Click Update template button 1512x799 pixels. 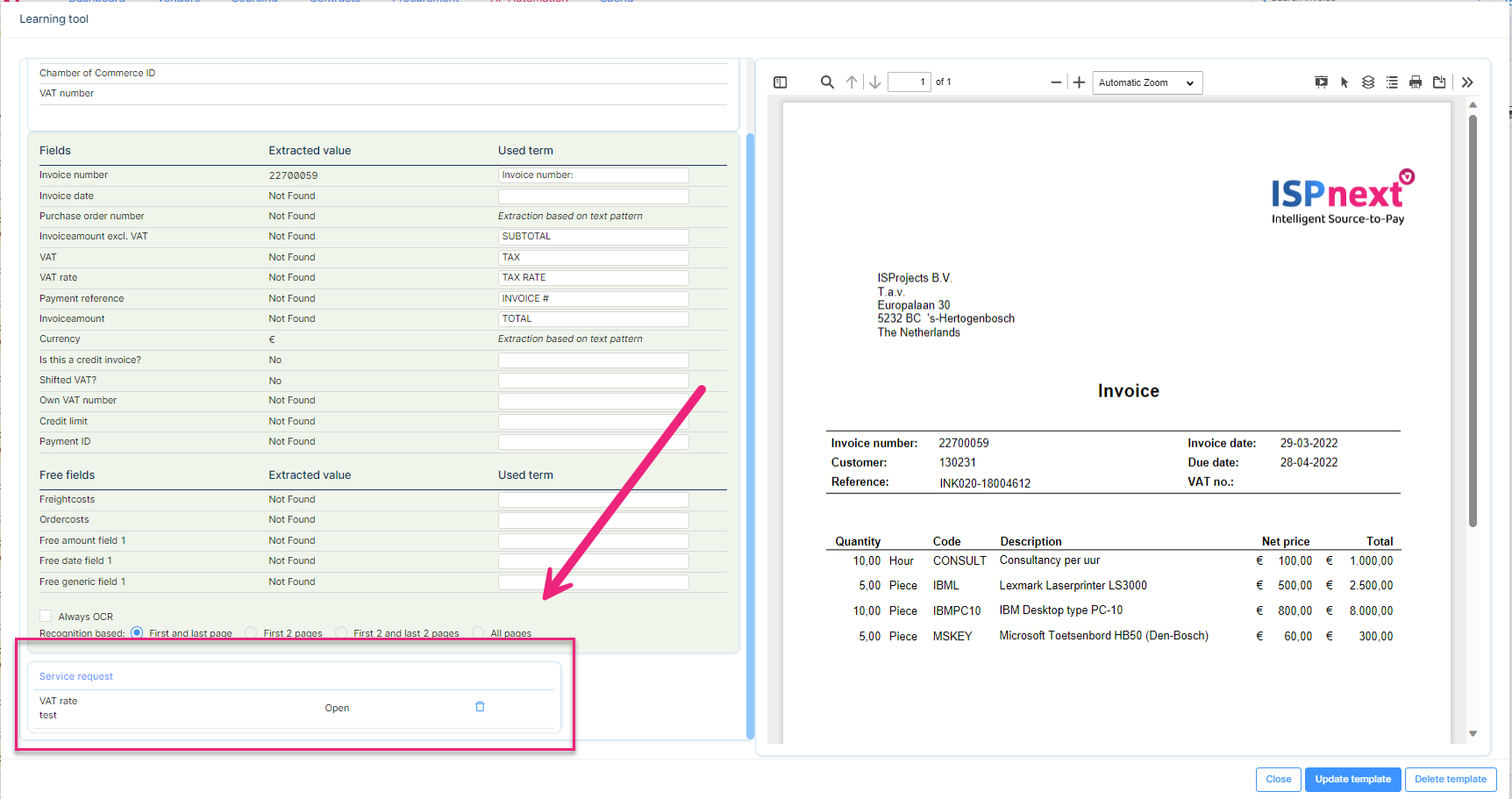tap(1352, 780)
